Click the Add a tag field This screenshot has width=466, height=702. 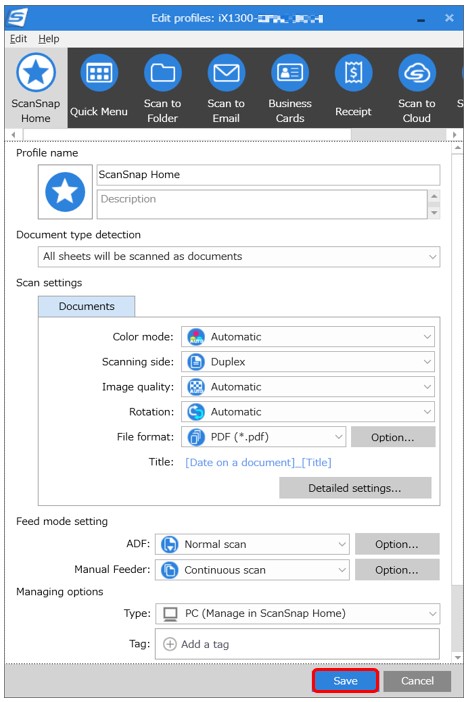pyautogui.click(x=297, y=644)
